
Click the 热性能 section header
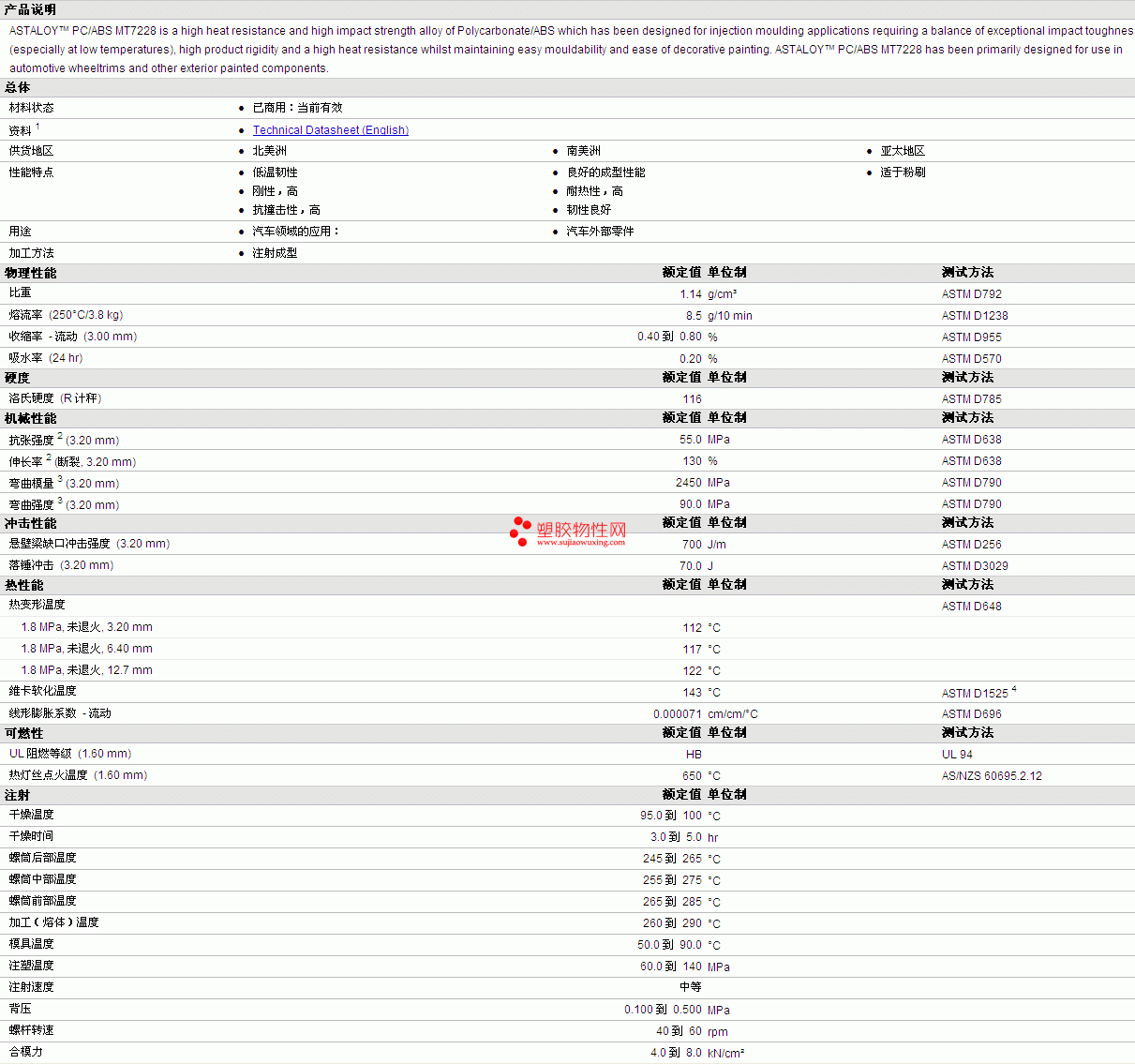click(x=23, y=585)
